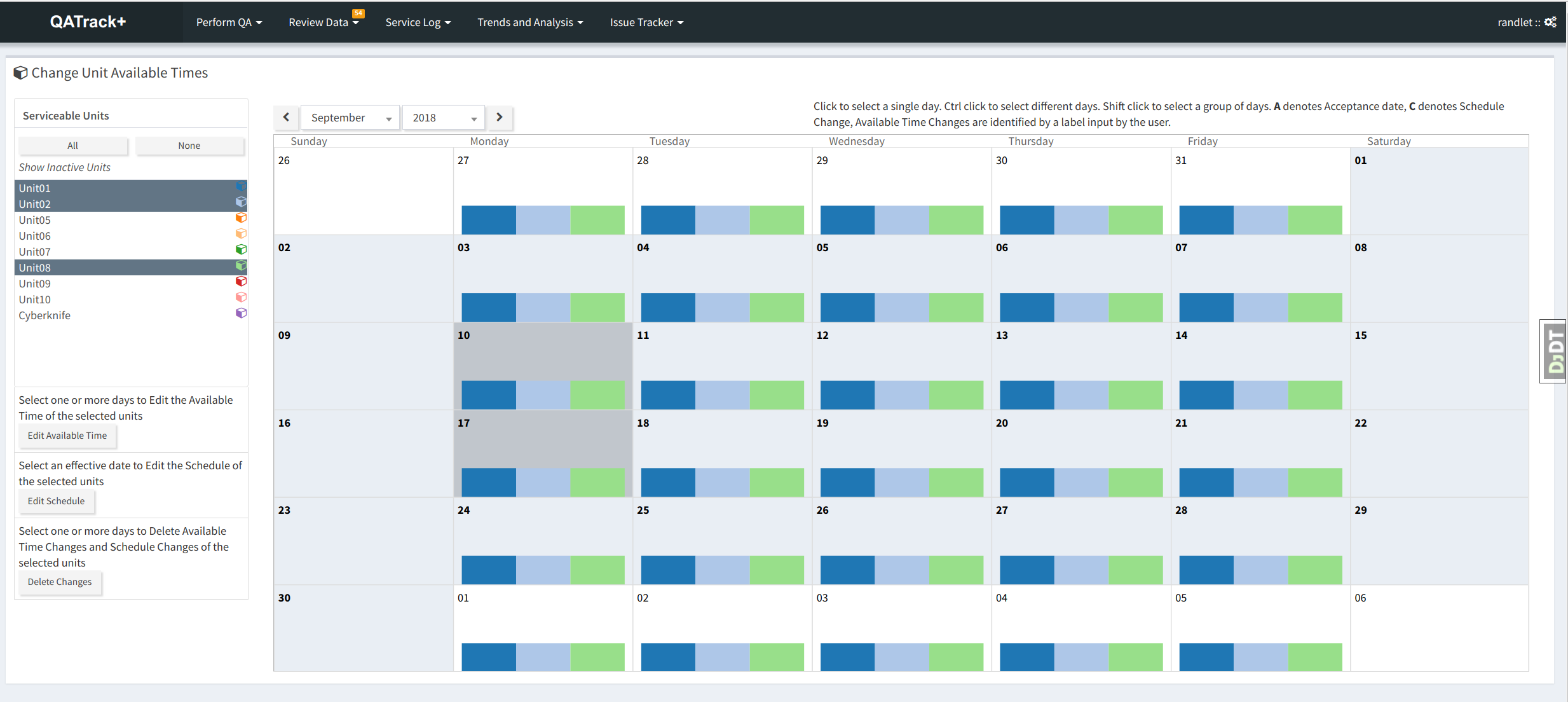
Task: Click the Edit Schedule button
Action: pos(56,501)
